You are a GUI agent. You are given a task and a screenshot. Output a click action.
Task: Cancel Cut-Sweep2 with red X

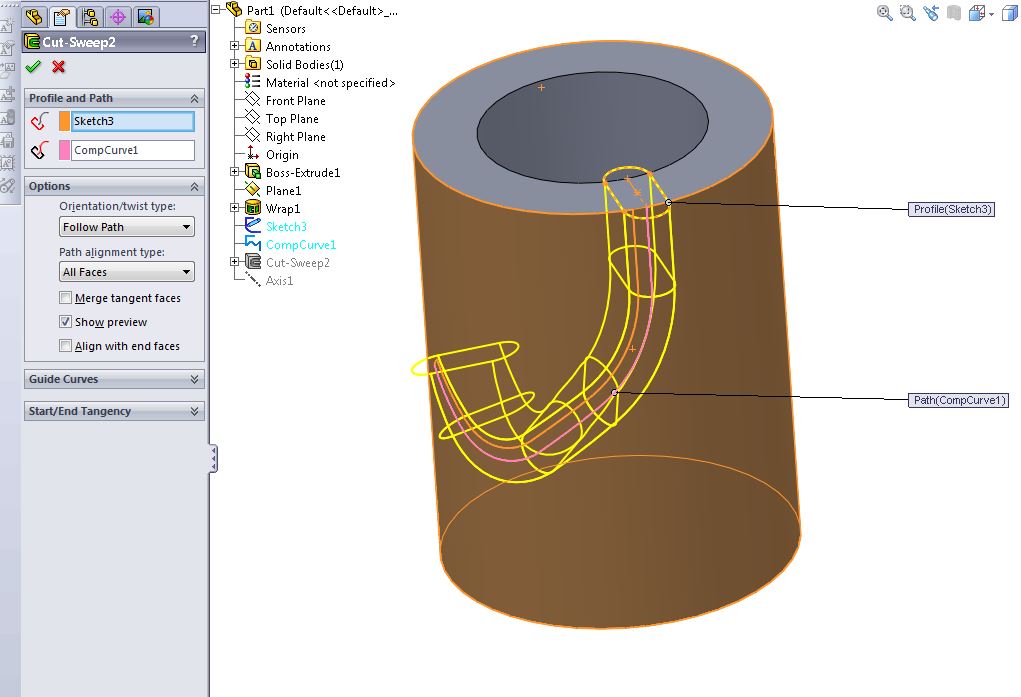[58, 66]
